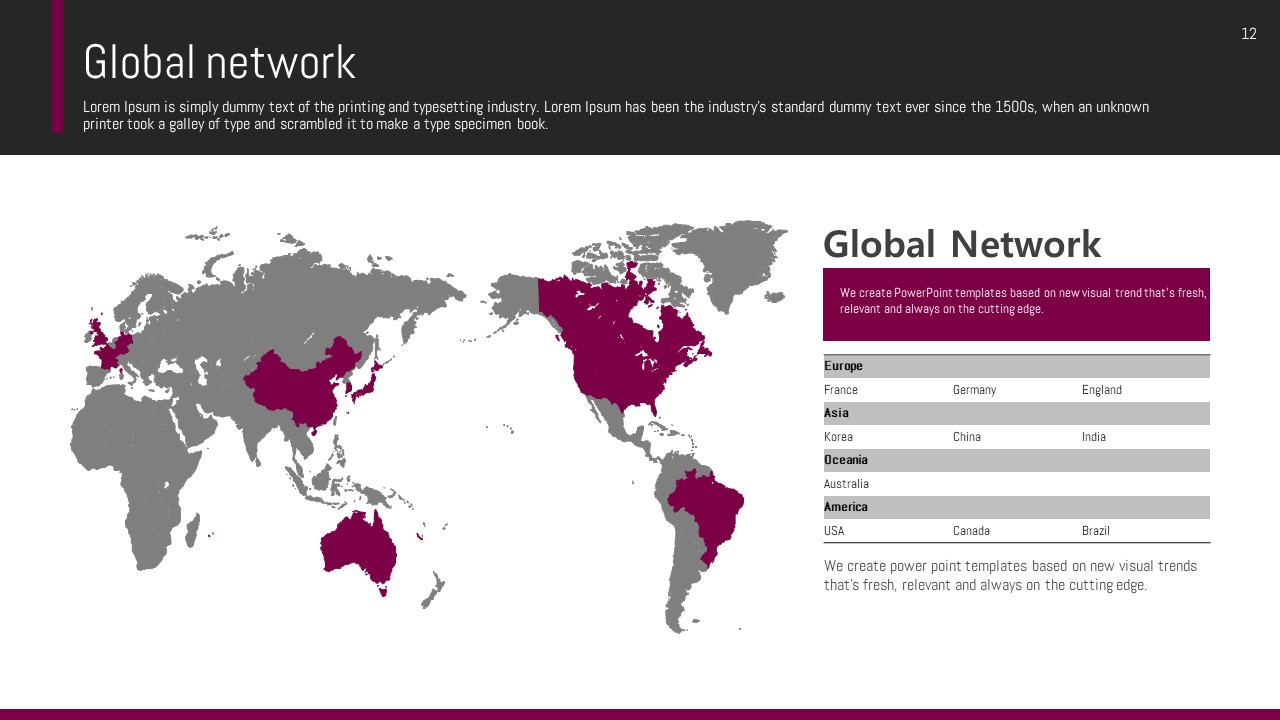Viewport: 1280px width, 720px height.
Task: Select the Europe header row in table
Action: (1016, 366)
